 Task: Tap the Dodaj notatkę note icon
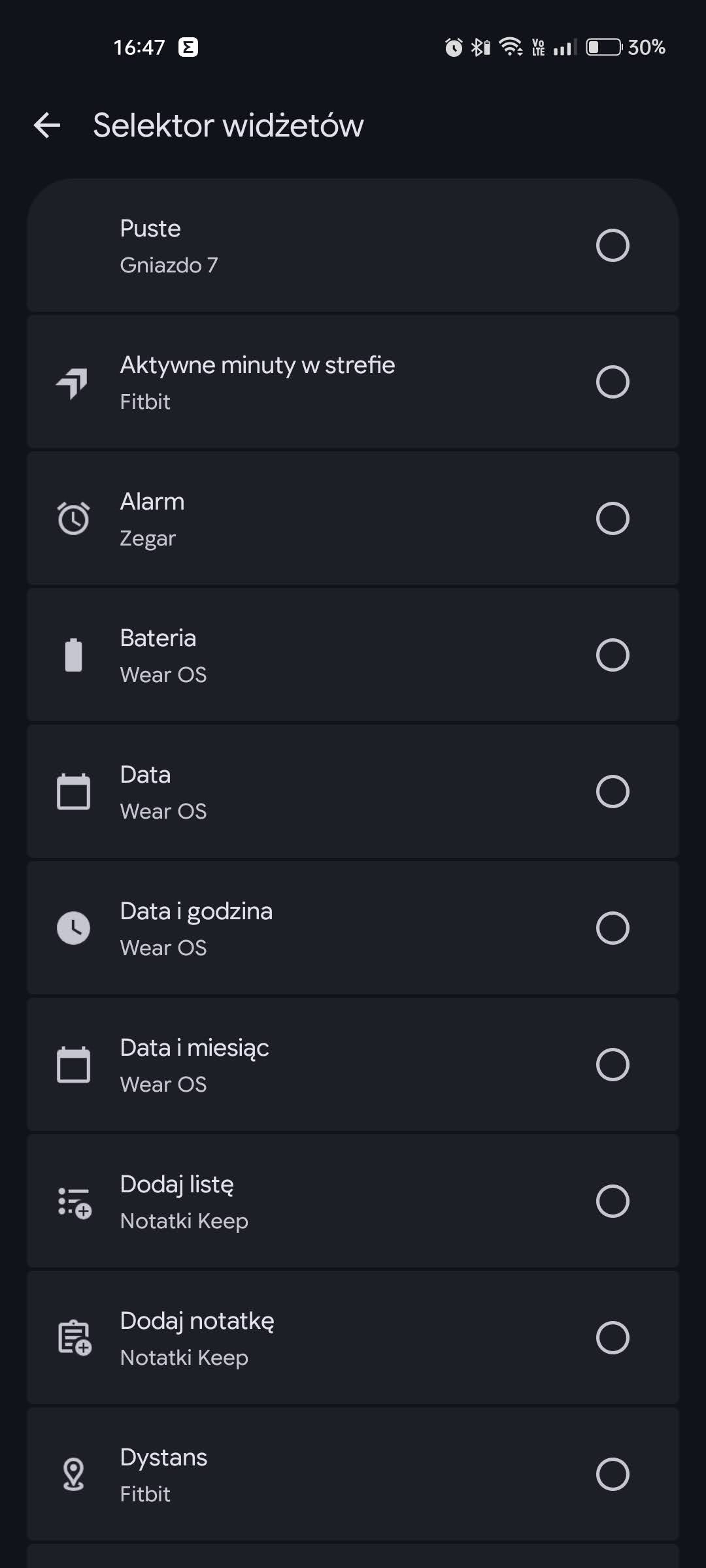coord(75,1338)
